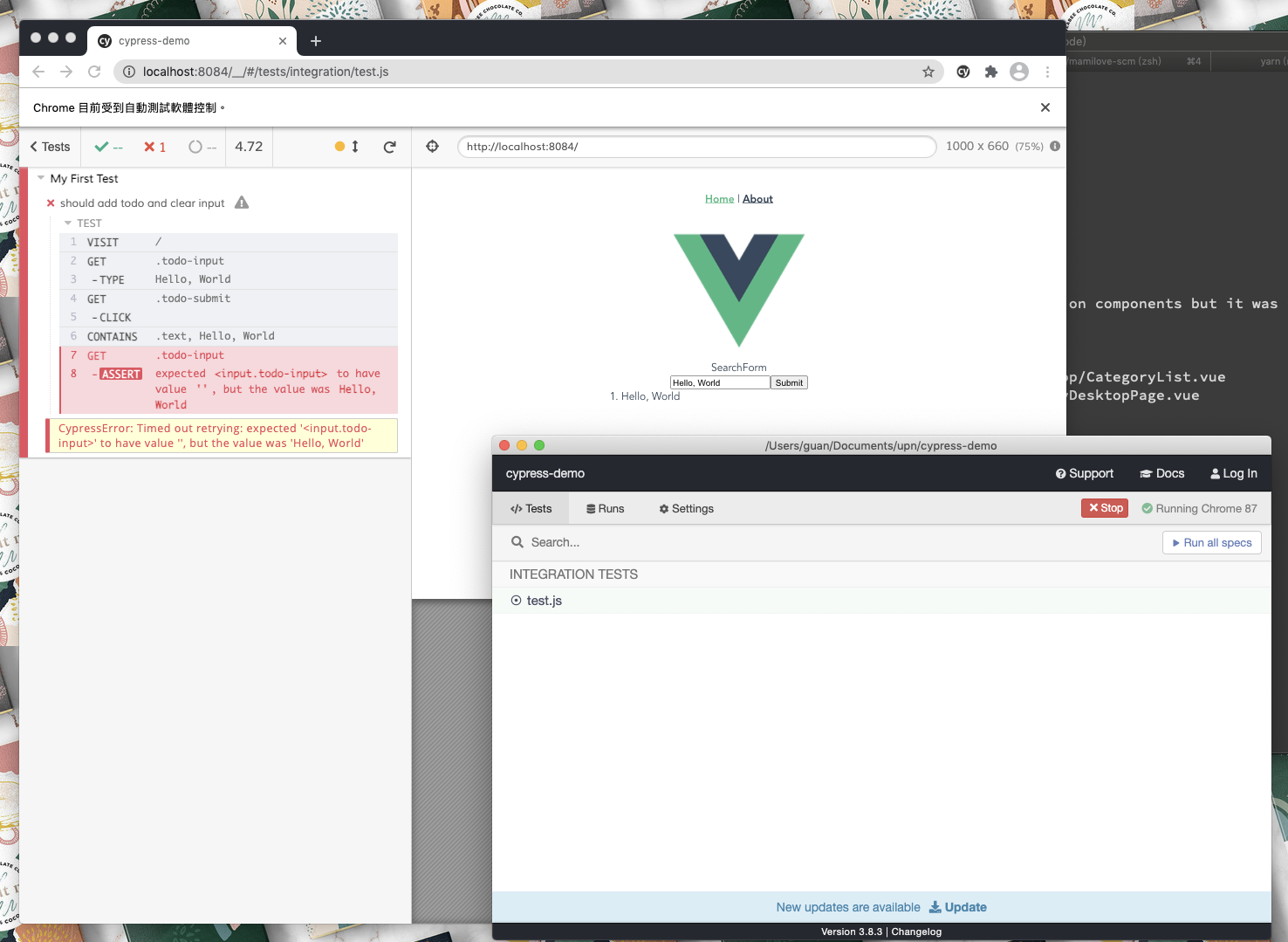Dismiss the automated test software notice
The image size is (1288, 942).
[x=1045, y=107]
